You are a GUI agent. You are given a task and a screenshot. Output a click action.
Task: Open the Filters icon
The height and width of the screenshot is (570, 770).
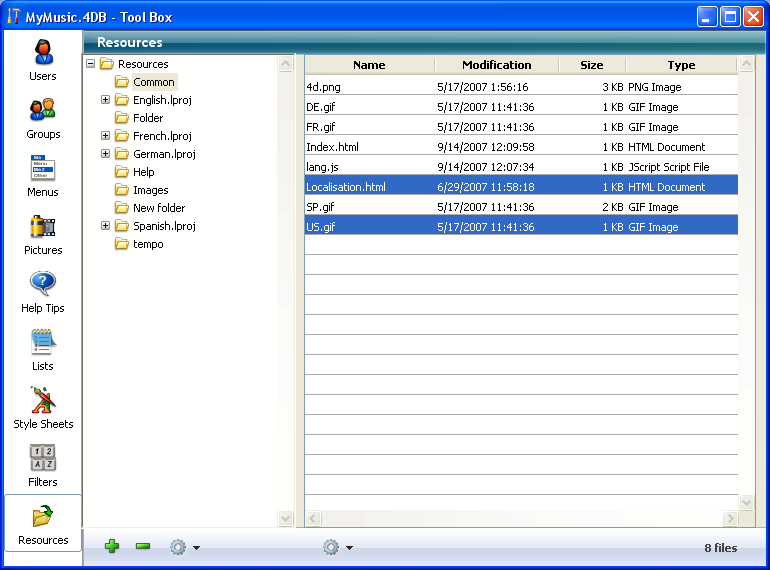(x=43, y=458)
